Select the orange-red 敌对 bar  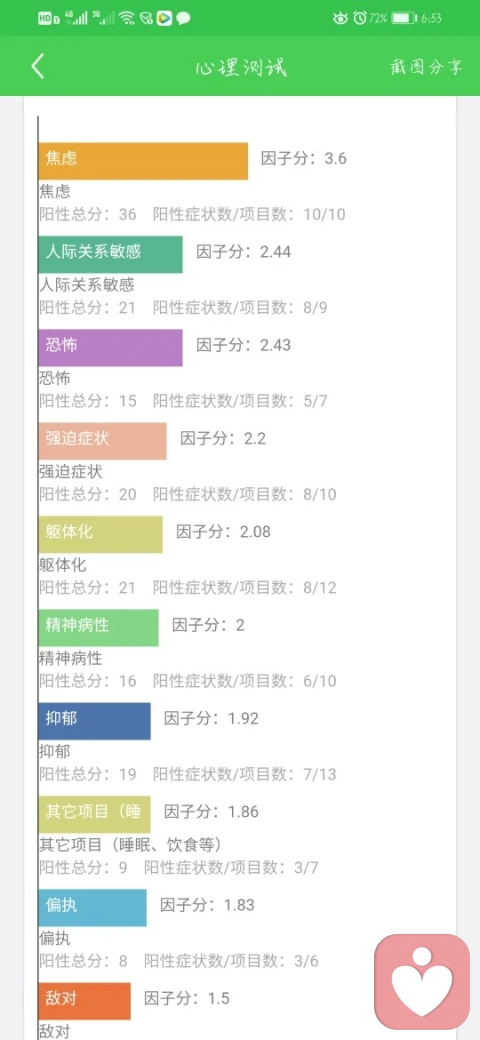[85, 1001]
